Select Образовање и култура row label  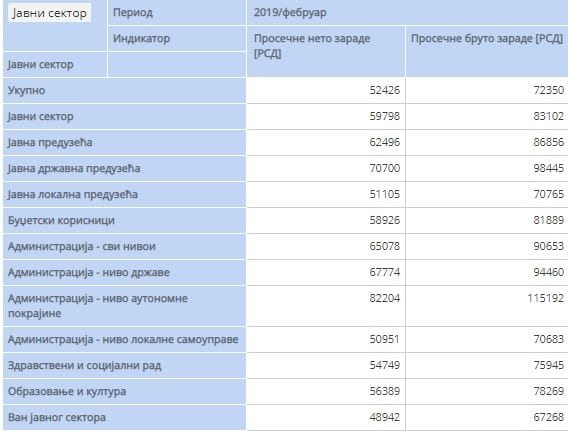pos(124,392)
